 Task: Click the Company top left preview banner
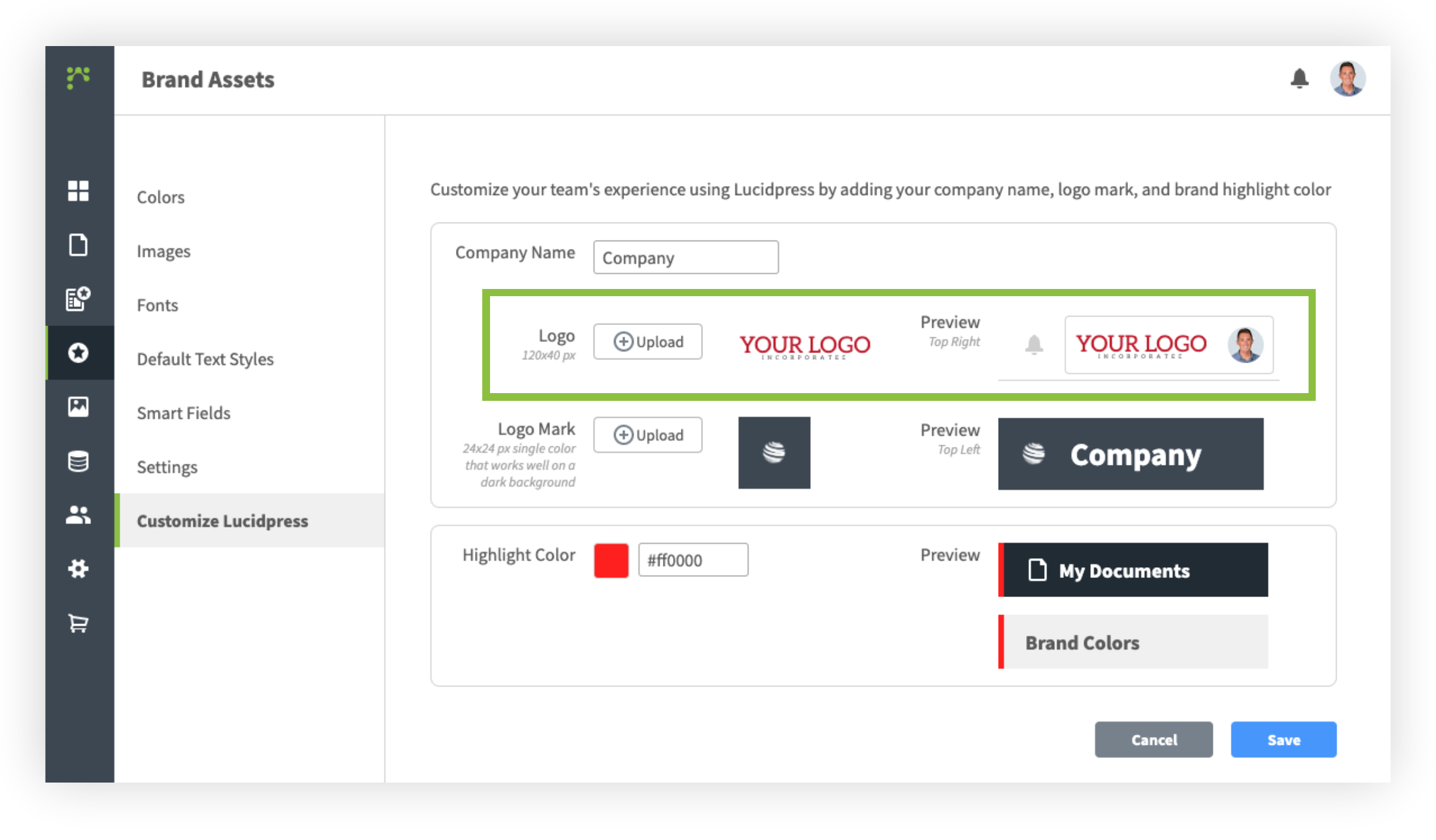1131,454
